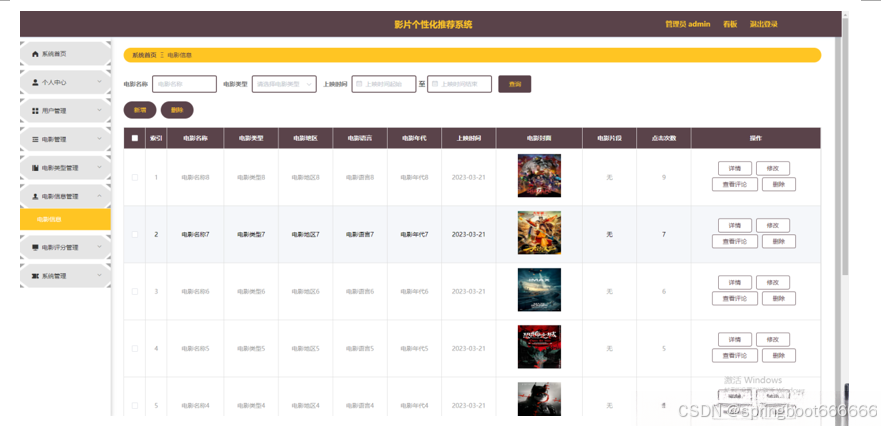
Task: Expand 电影类型管理 with its chevron arrow
Action: pos(99,167)
